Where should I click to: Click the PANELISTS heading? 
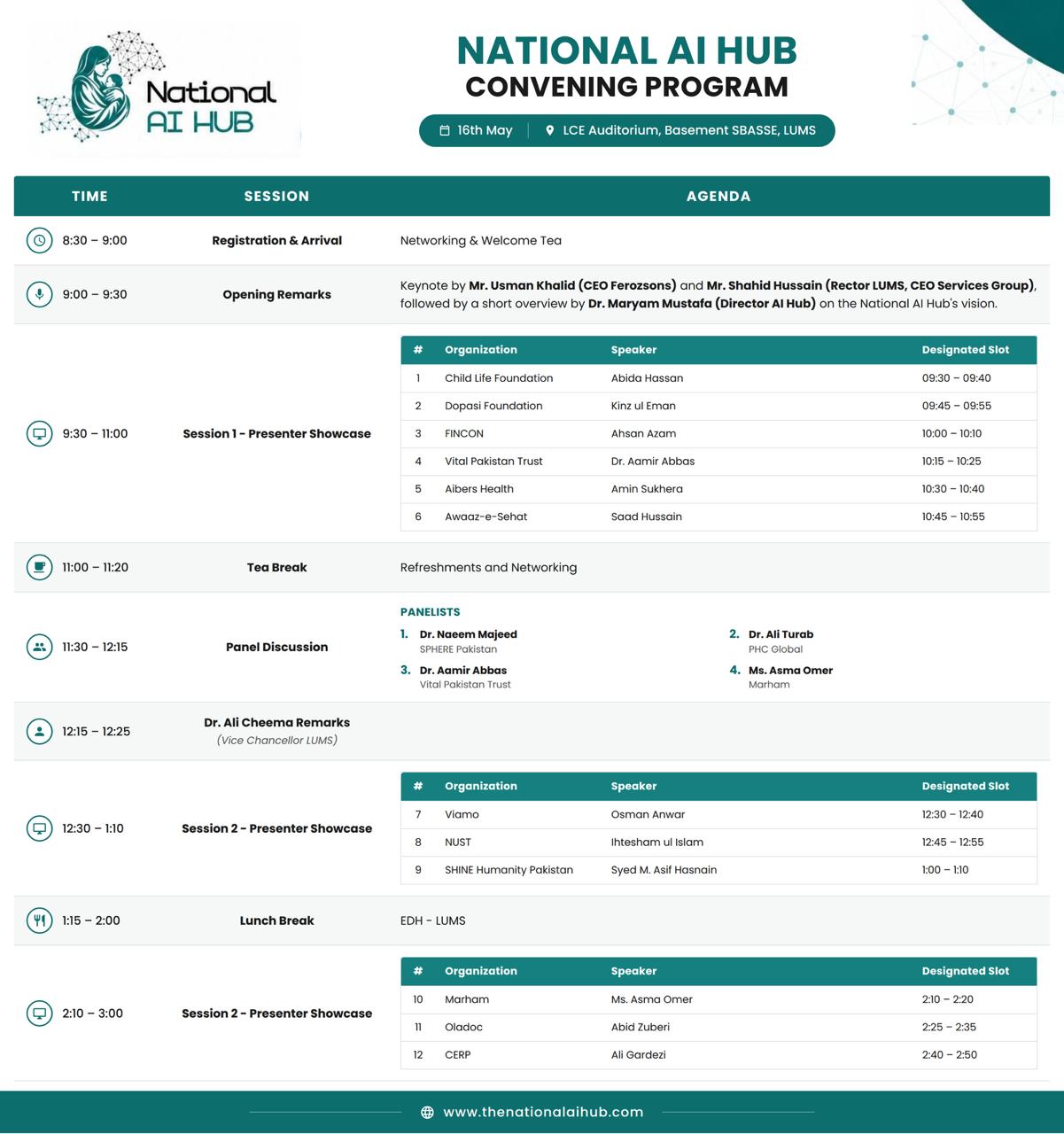coord(430,612)
